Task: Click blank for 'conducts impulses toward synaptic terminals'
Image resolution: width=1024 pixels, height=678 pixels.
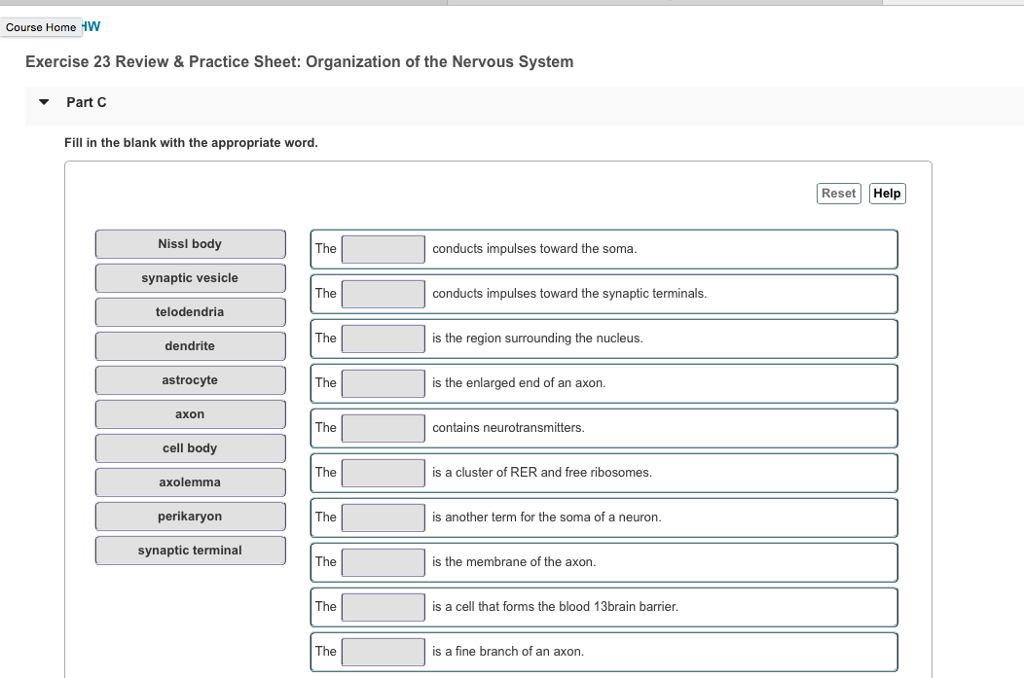Action: click(384, 294)
